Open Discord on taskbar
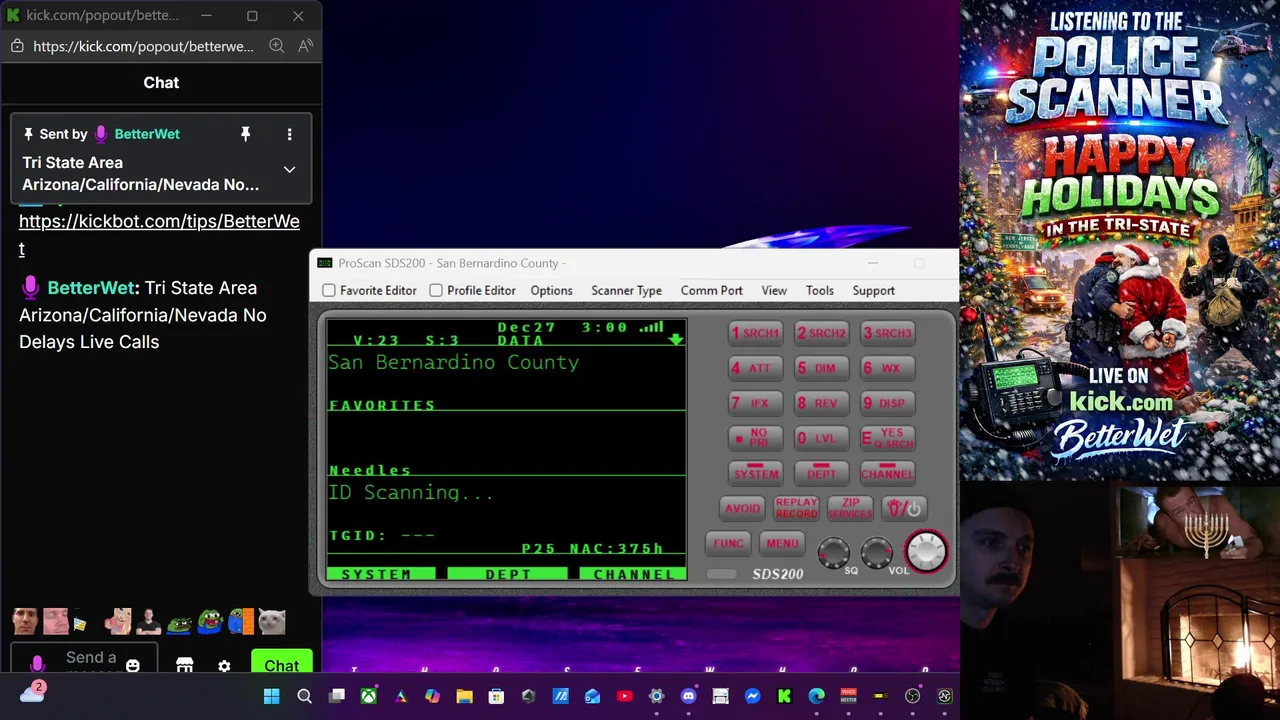The height and width of the screenshot is (720, 1280). pos(688,696)
